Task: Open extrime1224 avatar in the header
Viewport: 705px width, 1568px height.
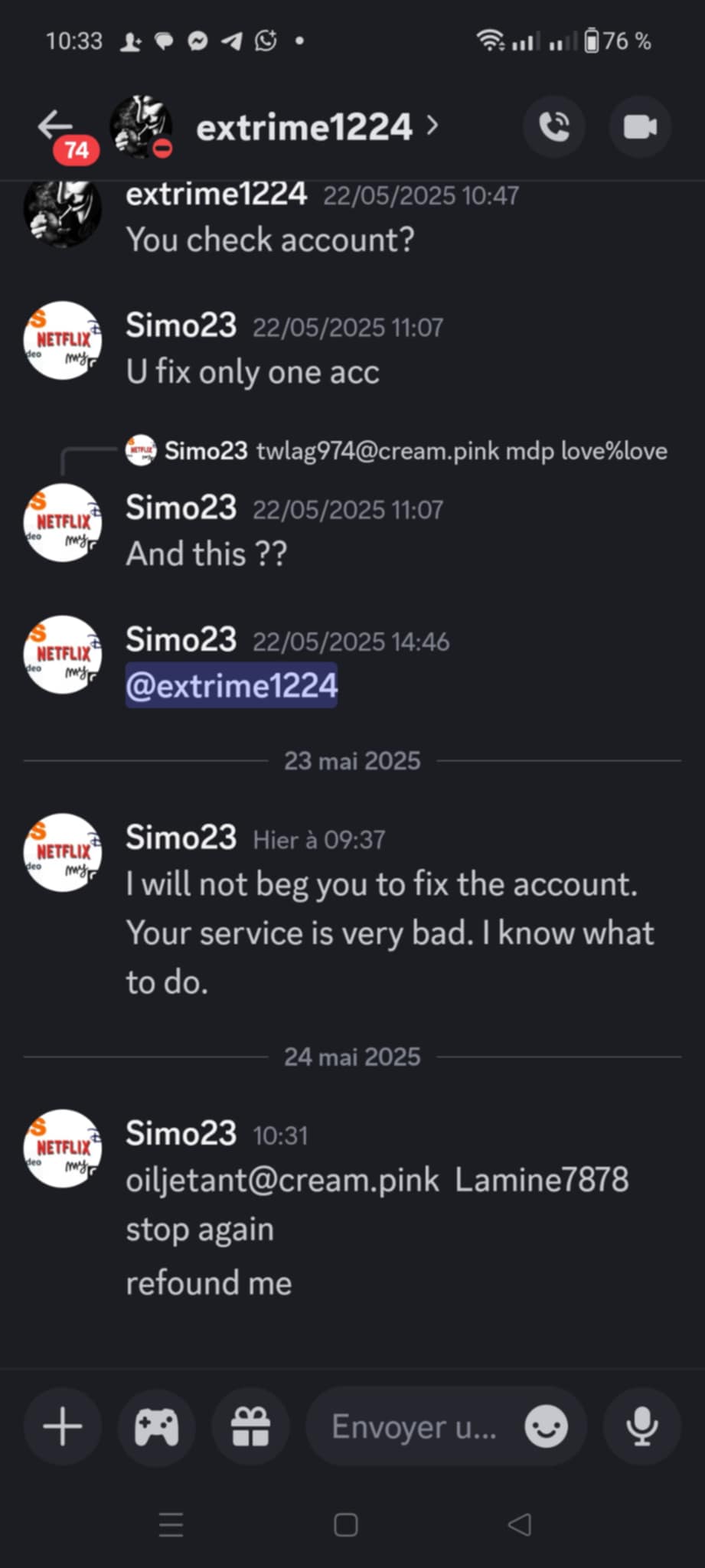Action: coord(141,126)
